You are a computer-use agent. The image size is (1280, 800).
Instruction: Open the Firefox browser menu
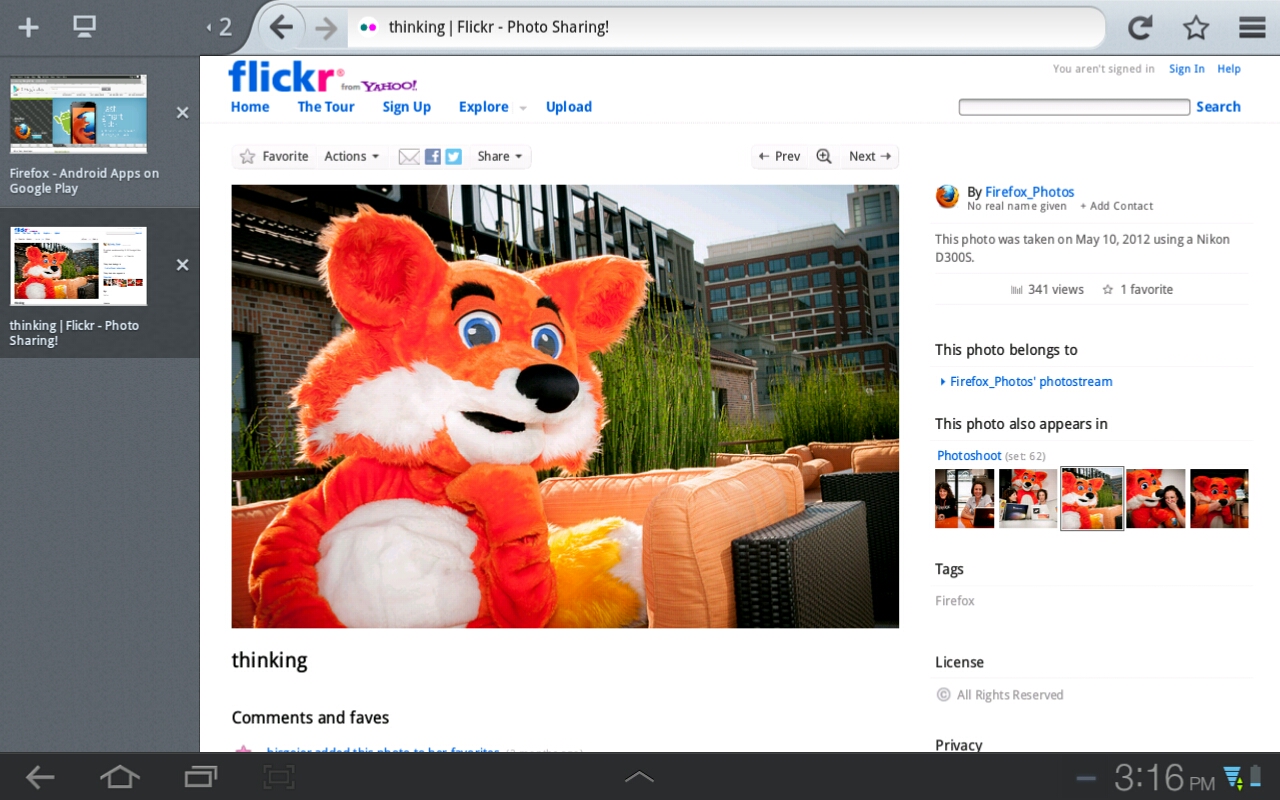click(1251, 27)
